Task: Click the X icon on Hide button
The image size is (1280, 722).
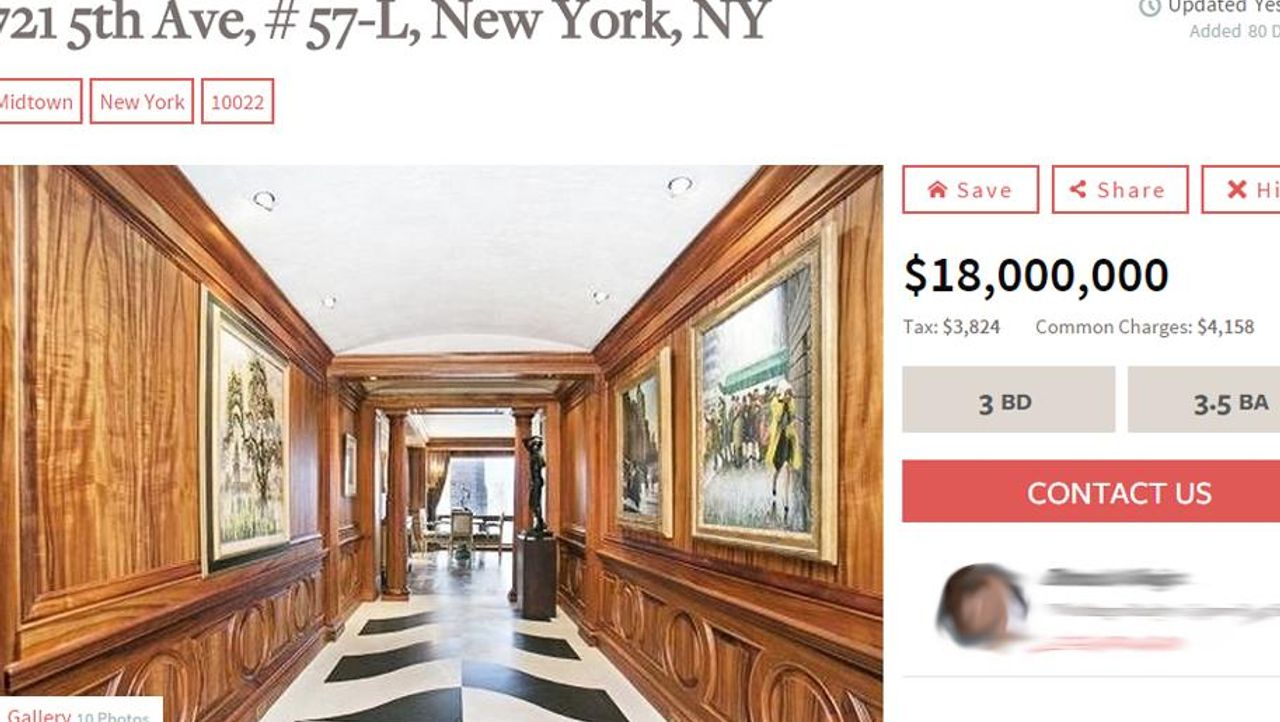Action: pyautogui.click(x=1237, y=190)
